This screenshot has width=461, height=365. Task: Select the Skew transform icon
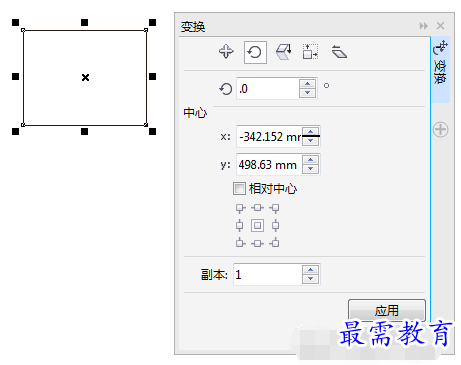point(339,52)
